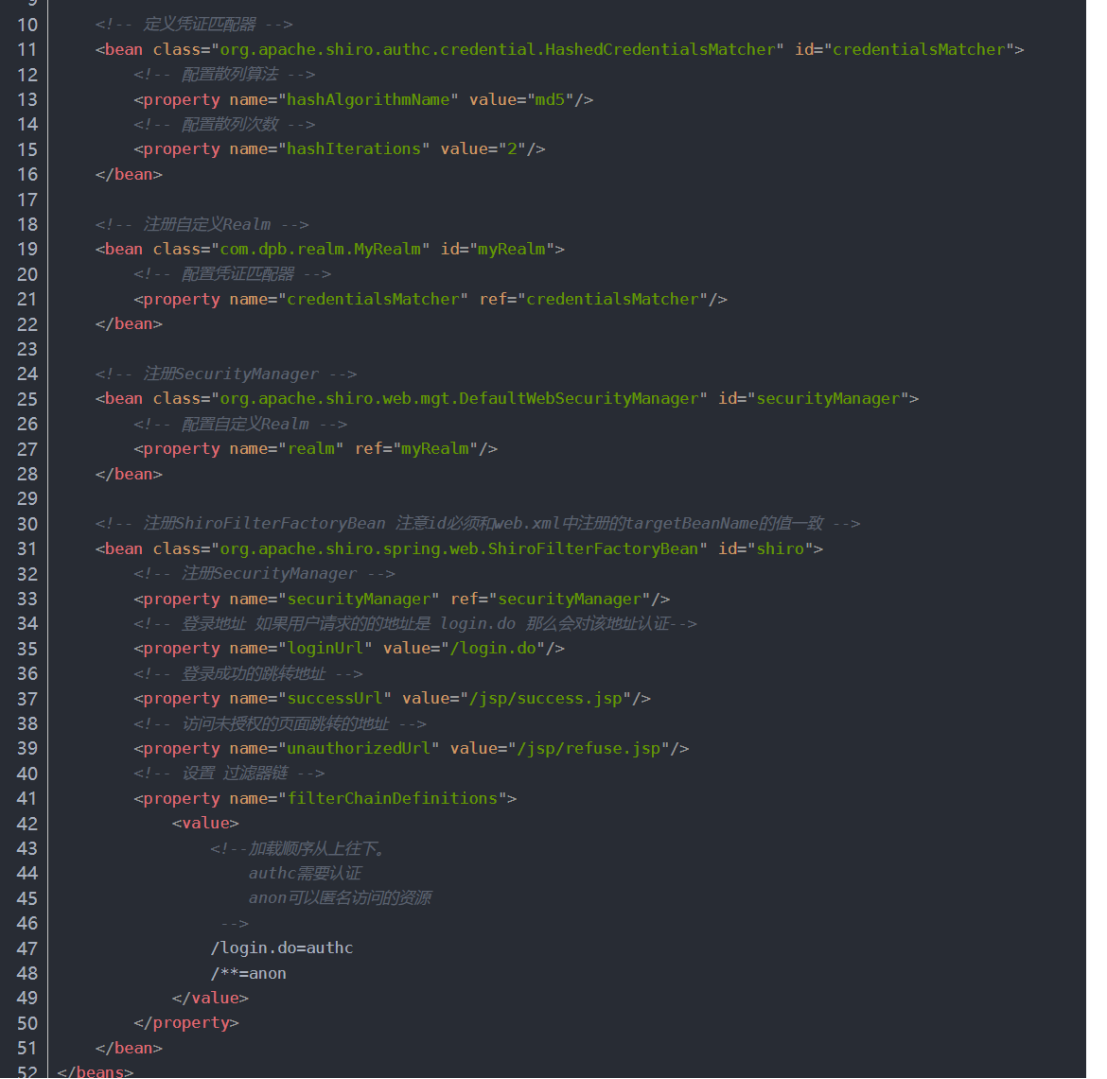Click line number 25 in the gutter

point(27,400)
